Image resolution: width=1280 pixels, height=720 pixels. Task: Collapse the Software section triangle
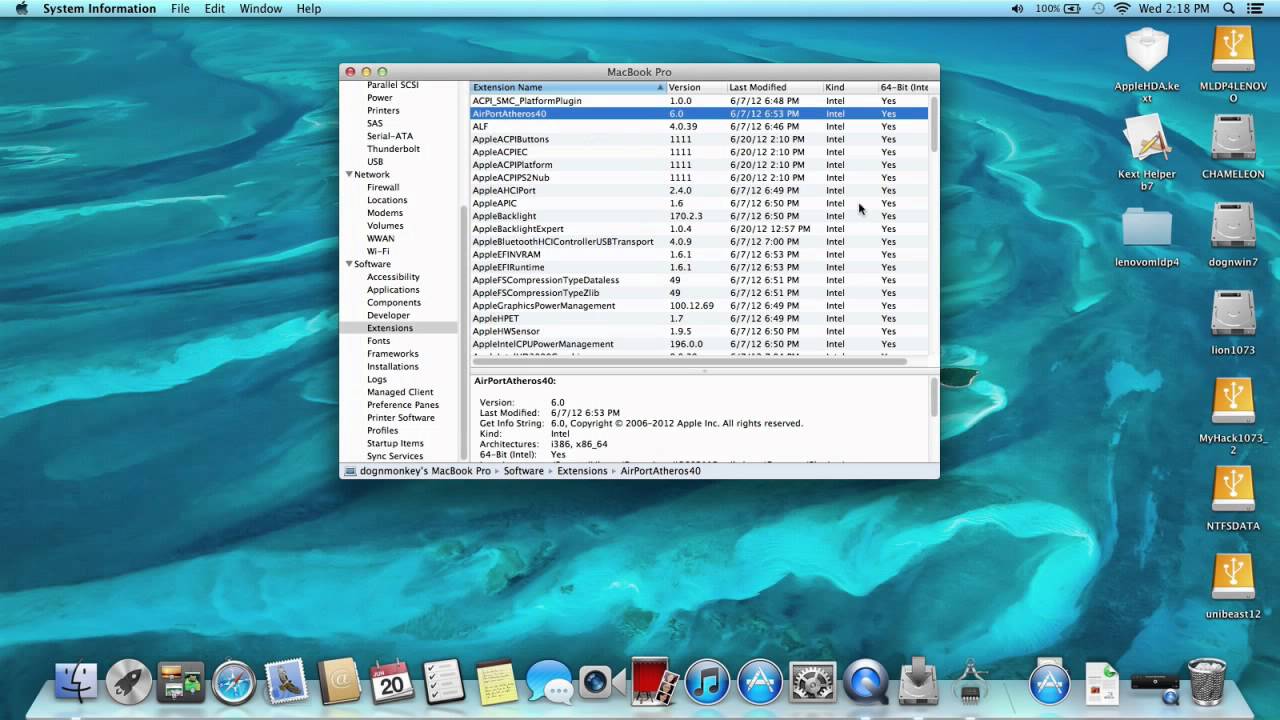coord(349,264)
